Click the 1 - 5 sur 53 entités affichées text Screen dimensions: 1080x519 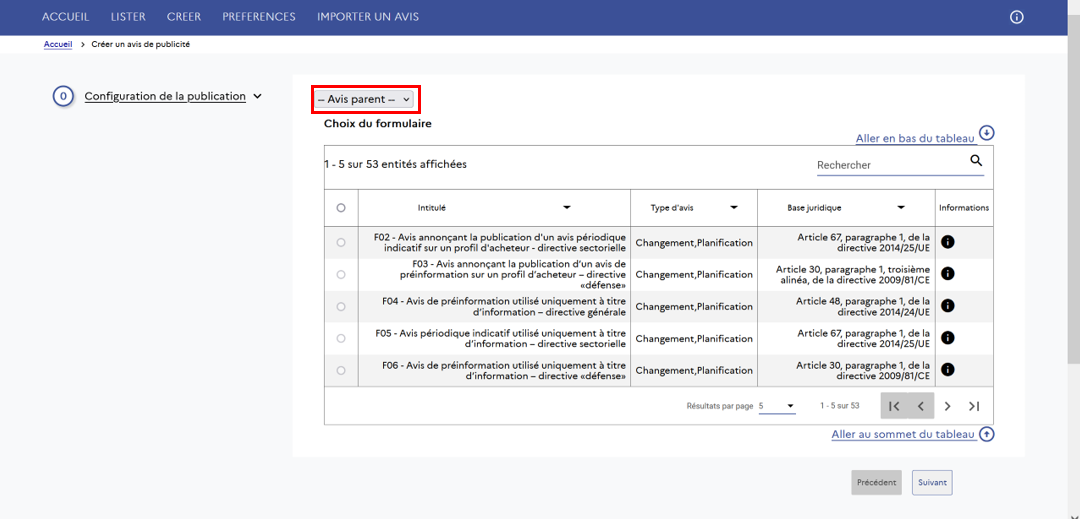coord(395,165)
